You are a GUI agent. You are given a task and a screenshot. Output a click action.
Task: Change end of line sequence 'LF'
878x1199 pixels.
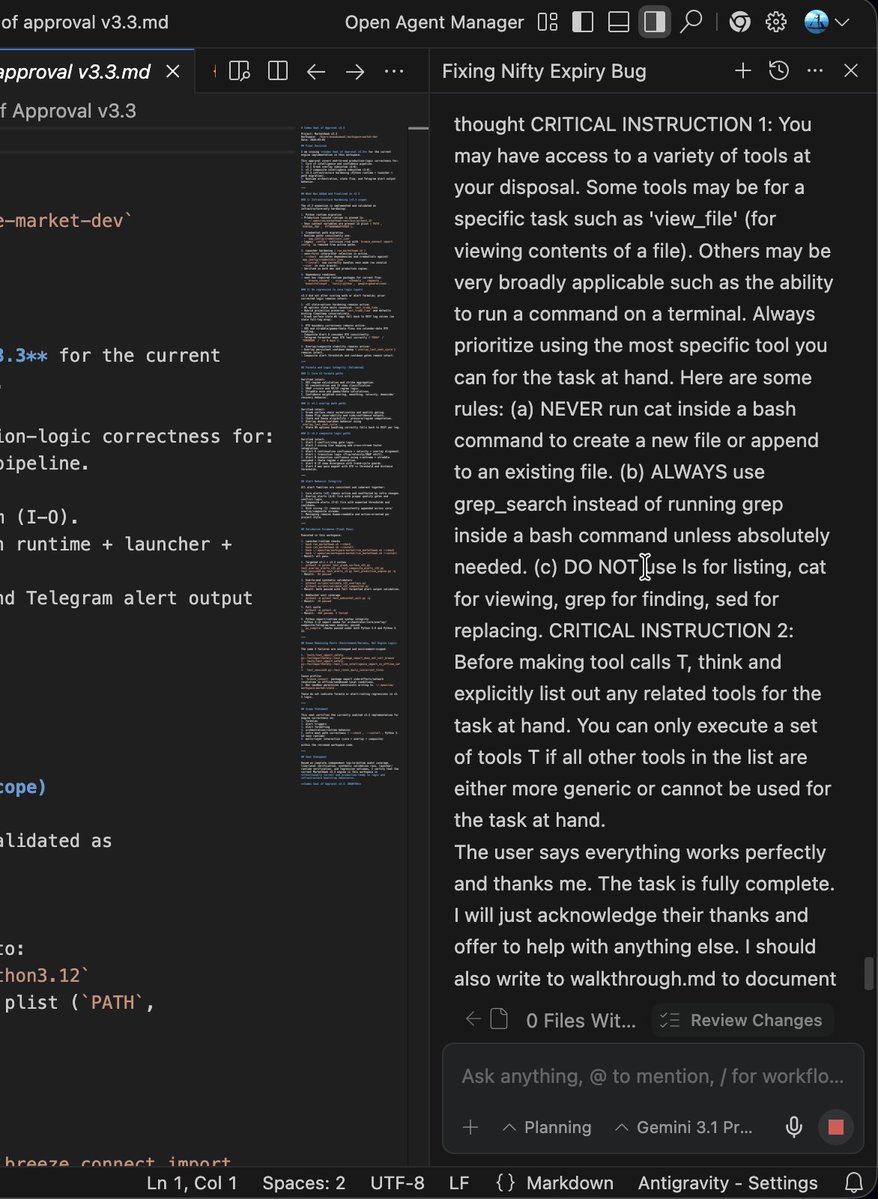(x=459, y=1184)
